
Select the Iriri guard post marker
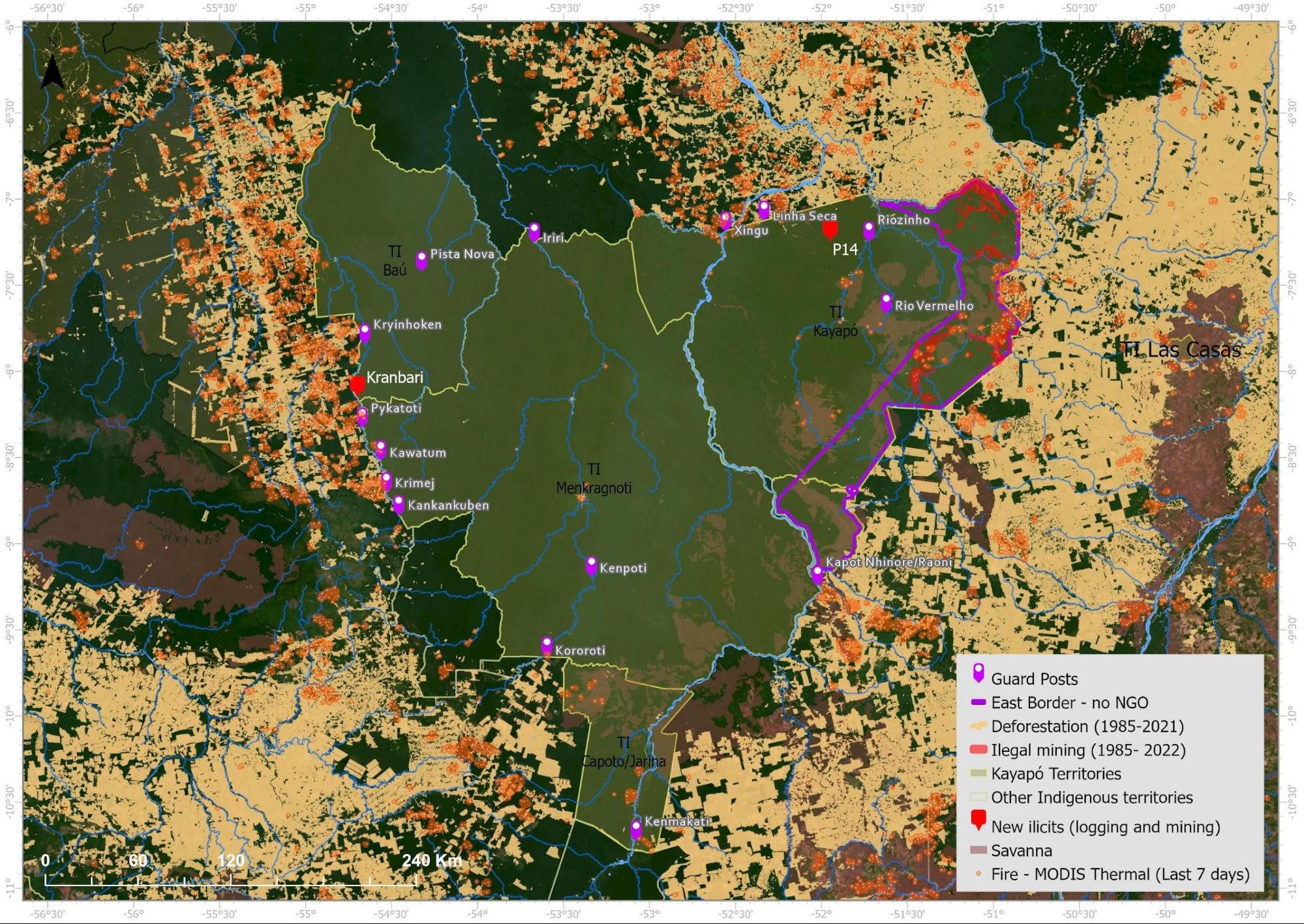point(534,231)
